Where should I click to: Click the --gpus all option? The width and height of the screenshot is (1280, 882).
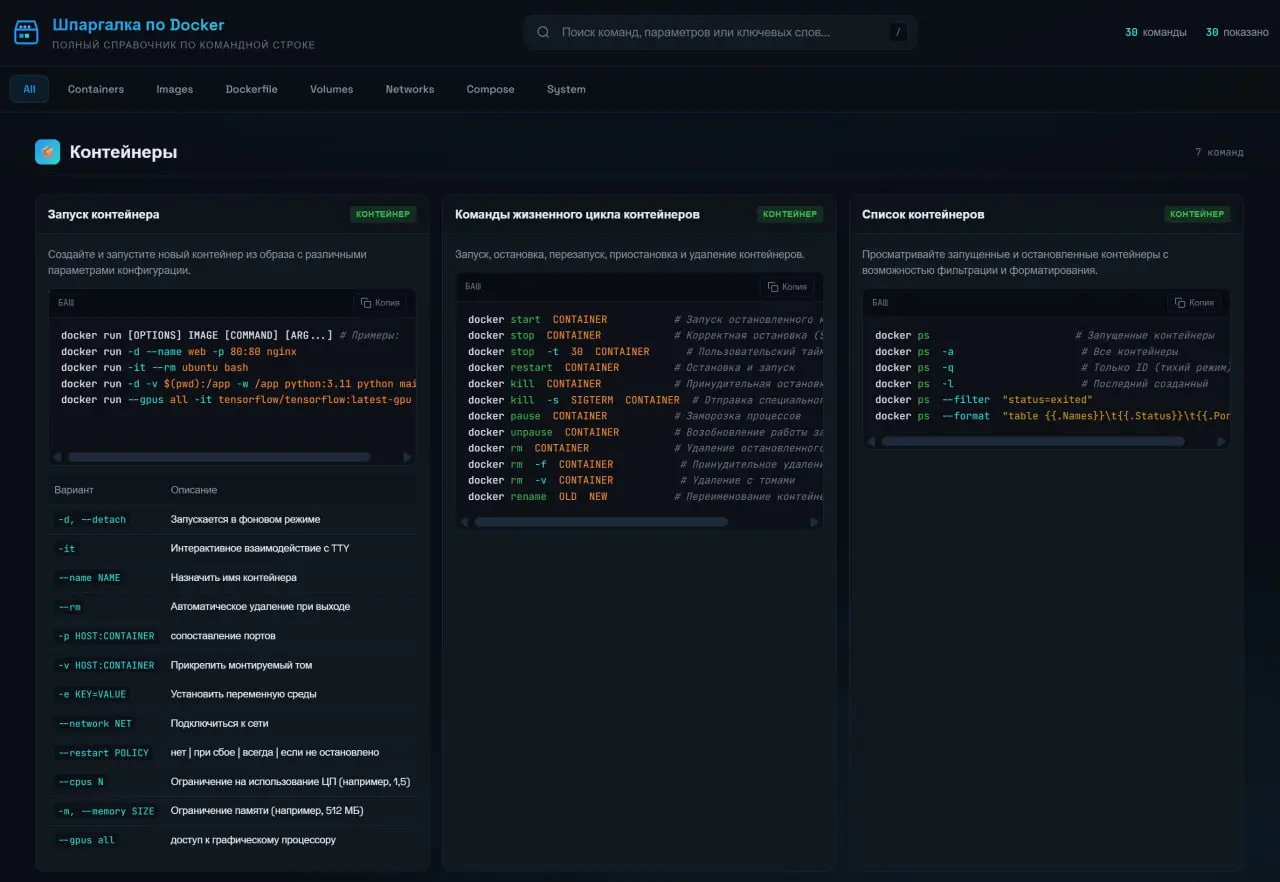coord(86,840)
